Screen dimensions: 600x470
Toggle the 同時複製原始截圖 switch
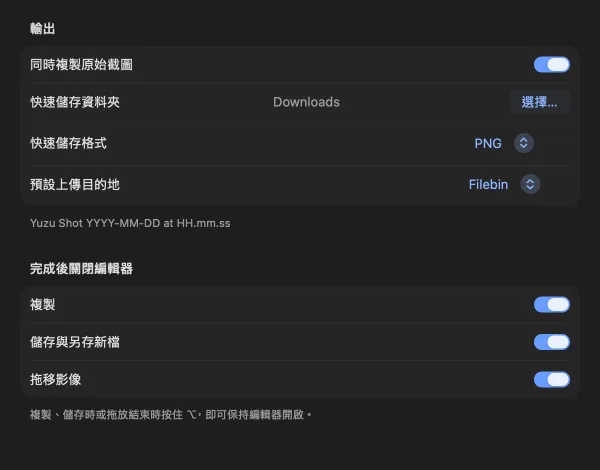(552, 64)
